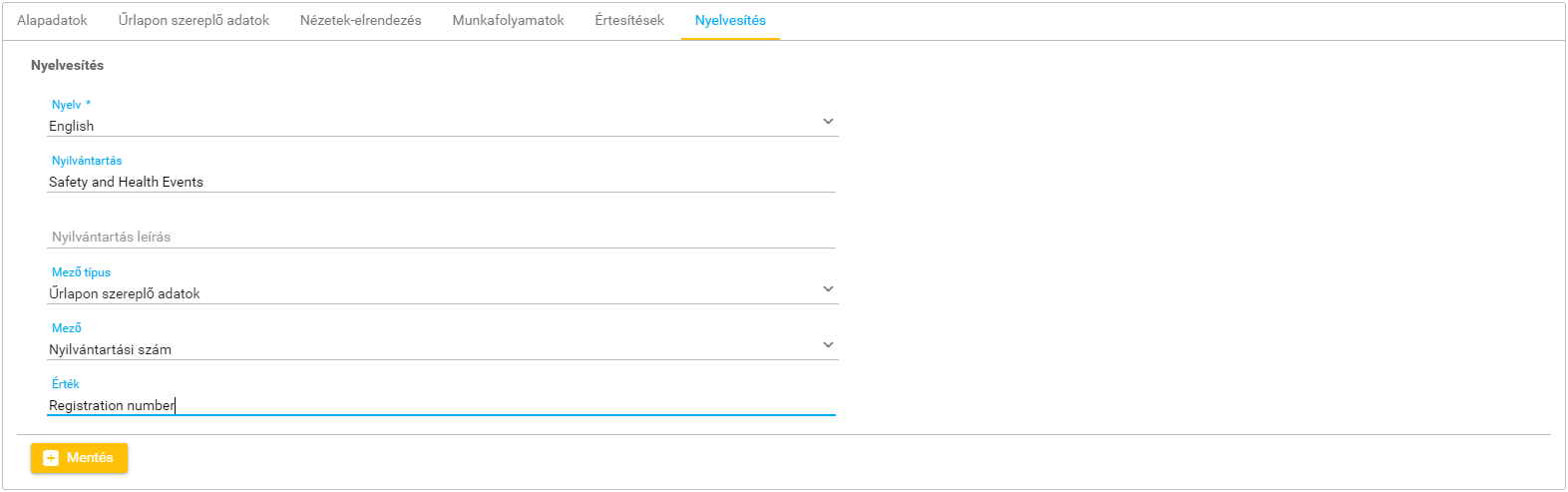
Task: Focus the Safety and Health Events field
Action: [439, 182]
